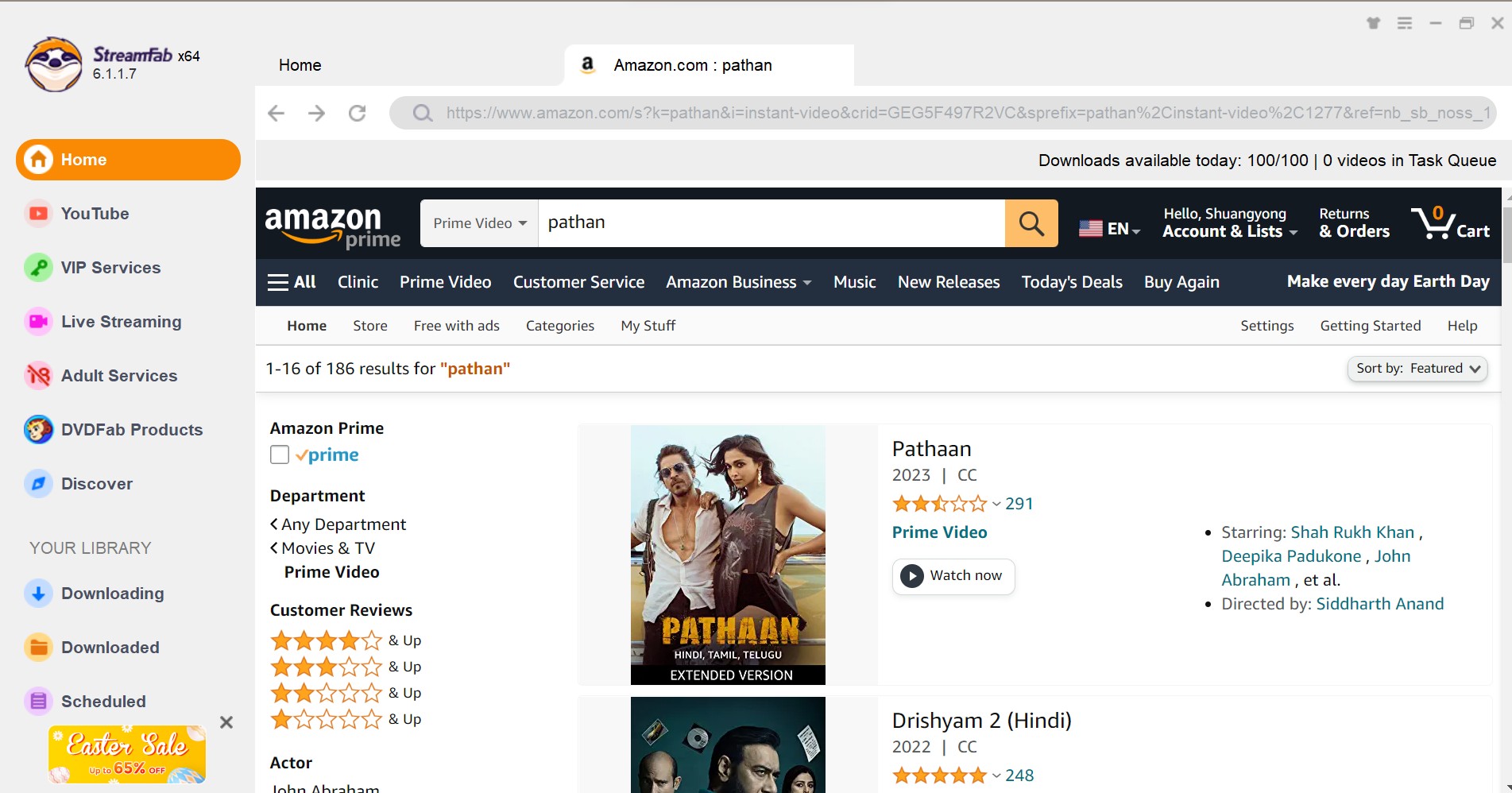Image resolution: width=1512 pixels, height=793 pixels.
Task: Open the Sort by Featured dropdown
Action: (x=1417, y=369)
